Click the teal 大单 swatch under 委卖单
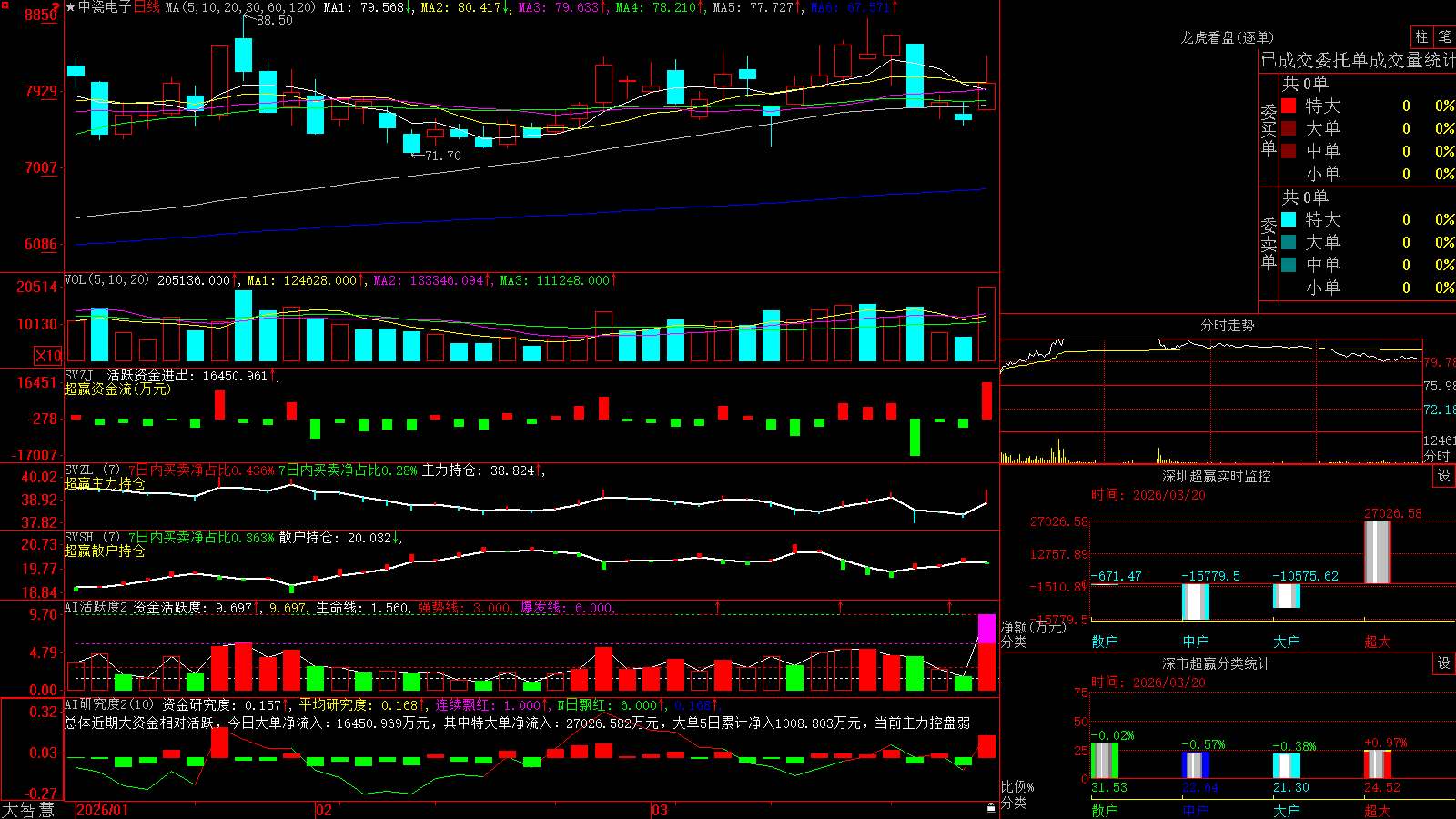The image size is (1456, 819). click(1289, 242)
